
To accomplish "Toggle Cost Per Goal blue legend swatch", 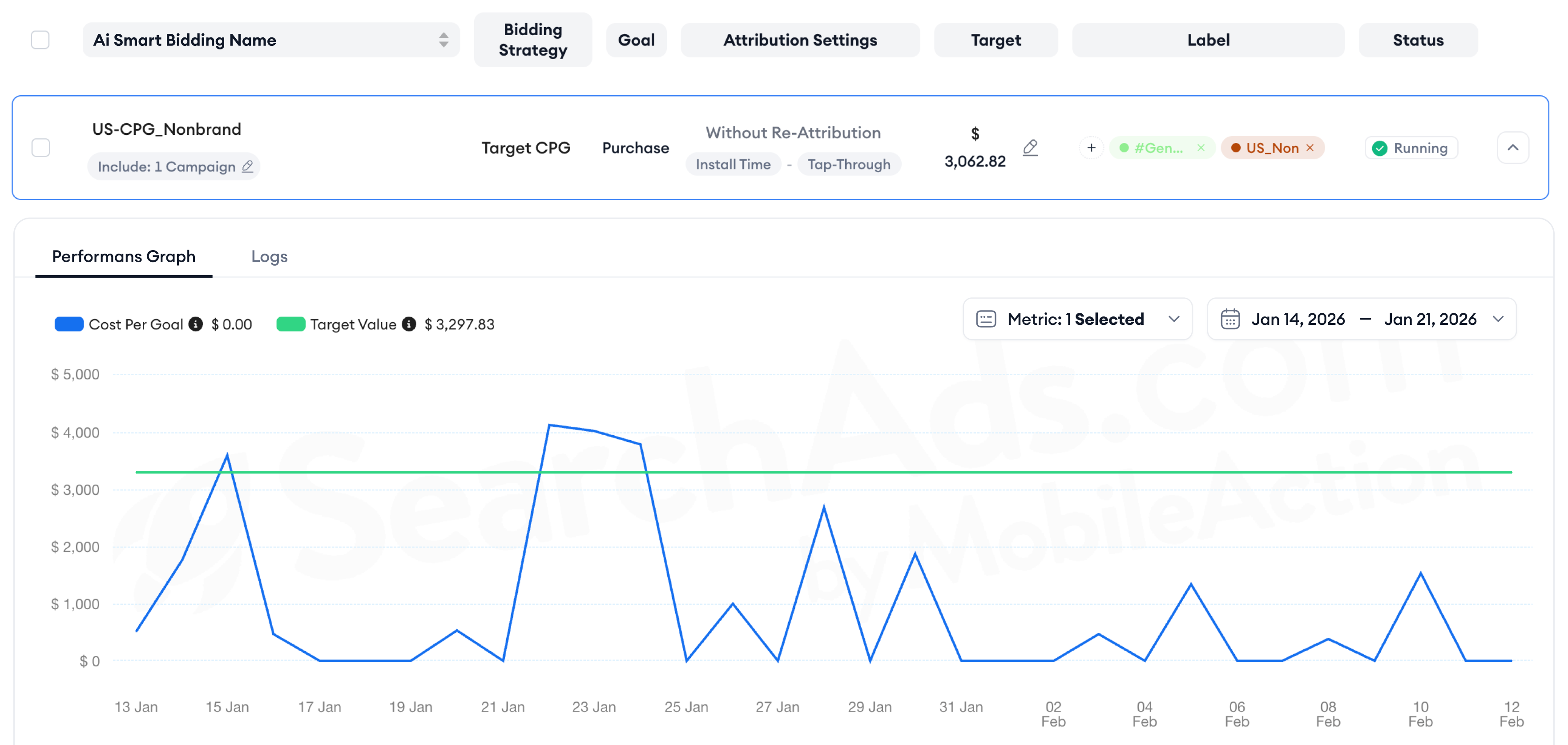I will pyautogui.click(x=69, y=324).
